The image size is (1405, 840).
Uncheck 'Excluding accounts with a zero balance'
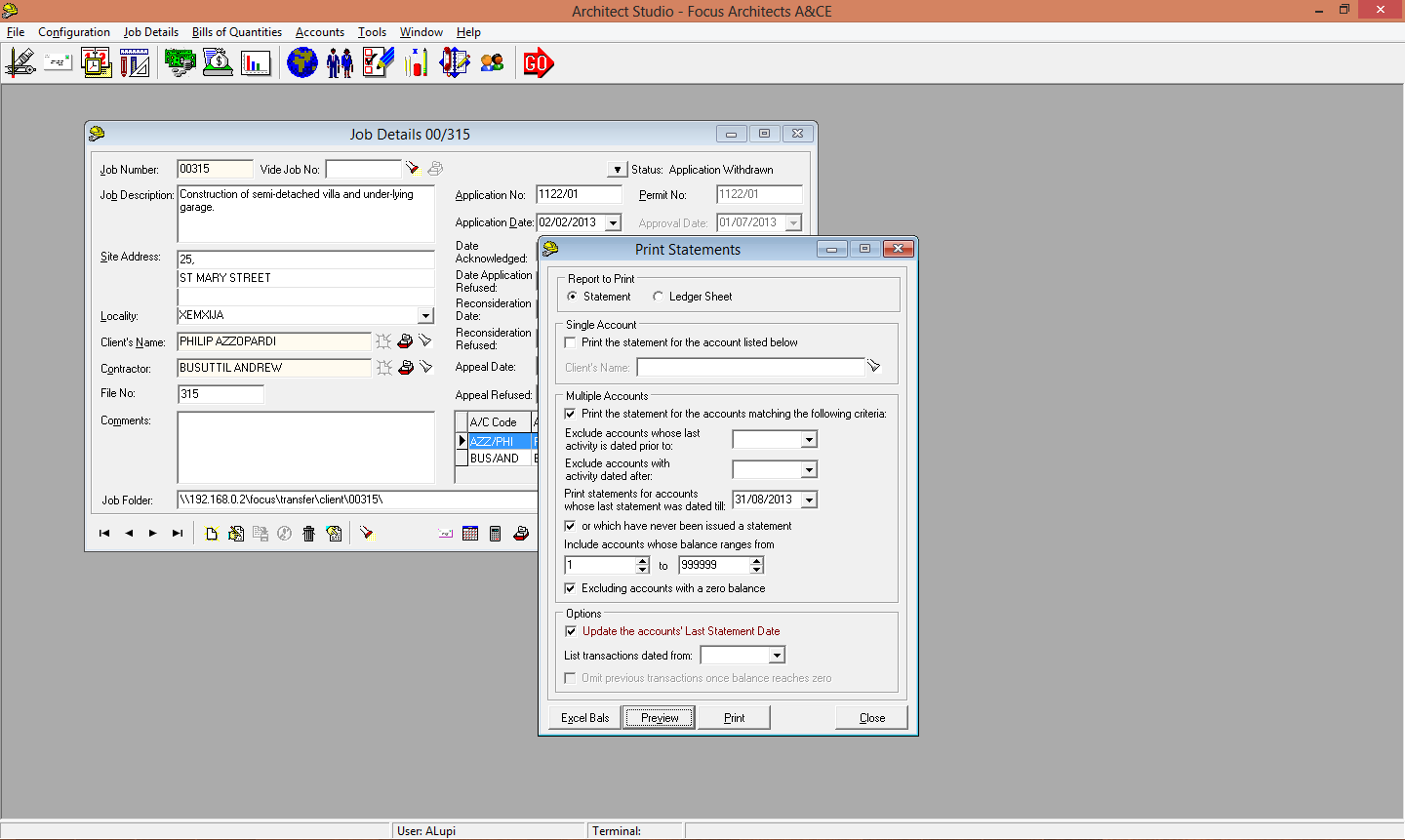[571, 588]
